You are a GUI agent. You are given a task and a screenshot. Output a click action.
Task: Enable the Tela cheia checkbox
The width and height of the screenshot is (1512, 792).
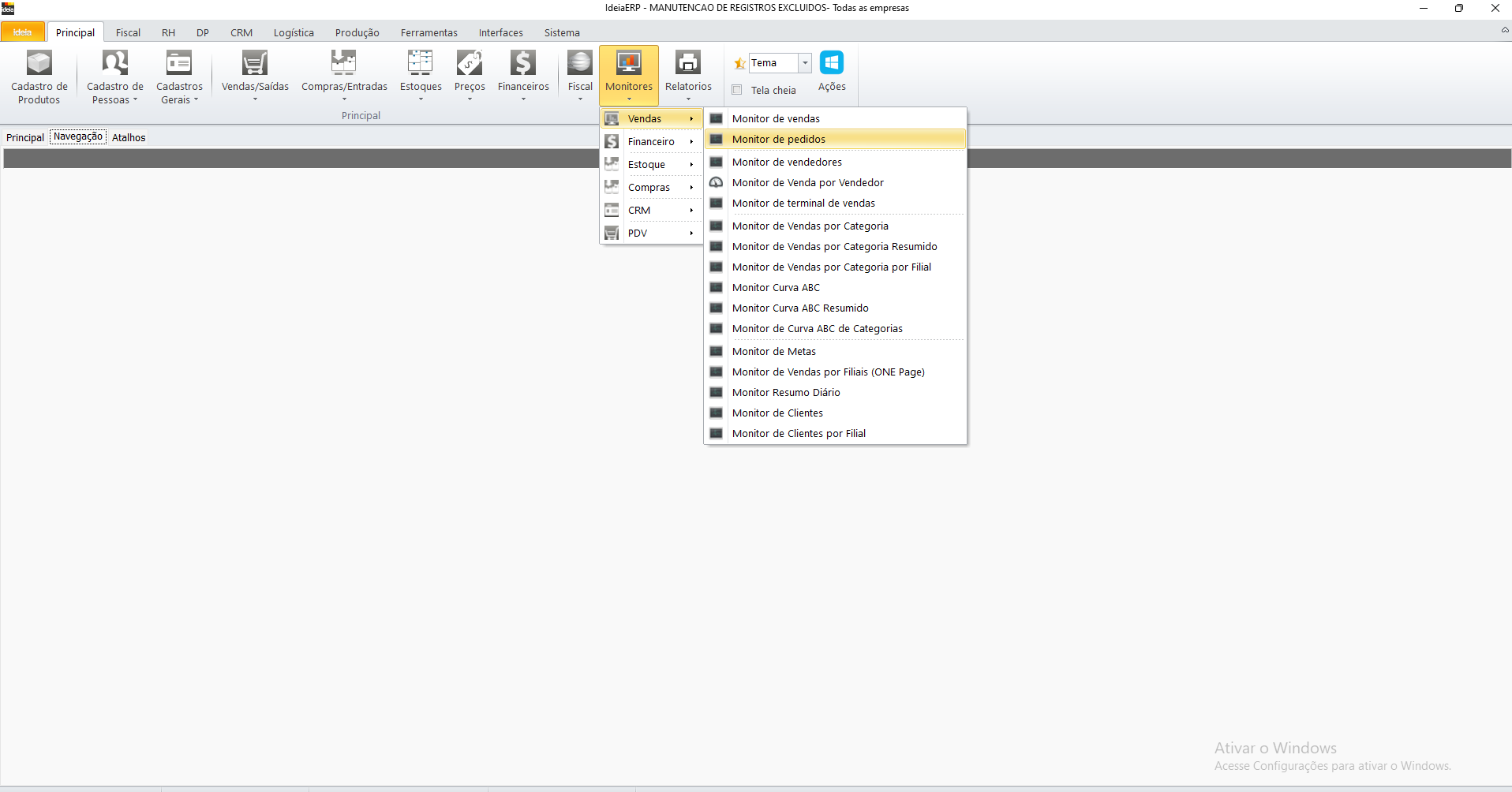click(x=737, y=90)
